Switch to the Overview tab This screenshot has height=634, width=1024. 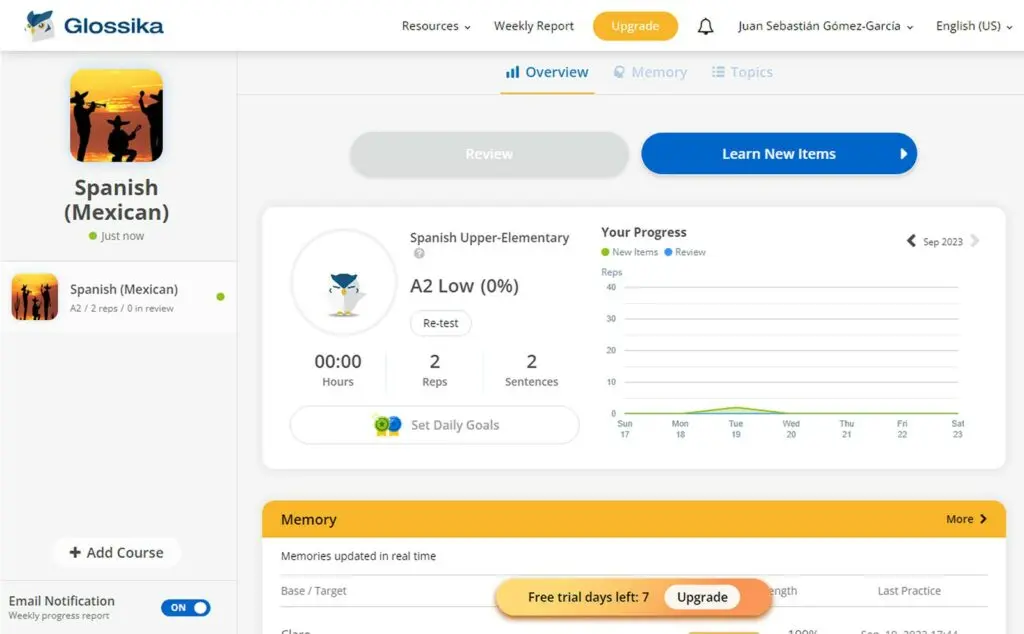point(547,72)
